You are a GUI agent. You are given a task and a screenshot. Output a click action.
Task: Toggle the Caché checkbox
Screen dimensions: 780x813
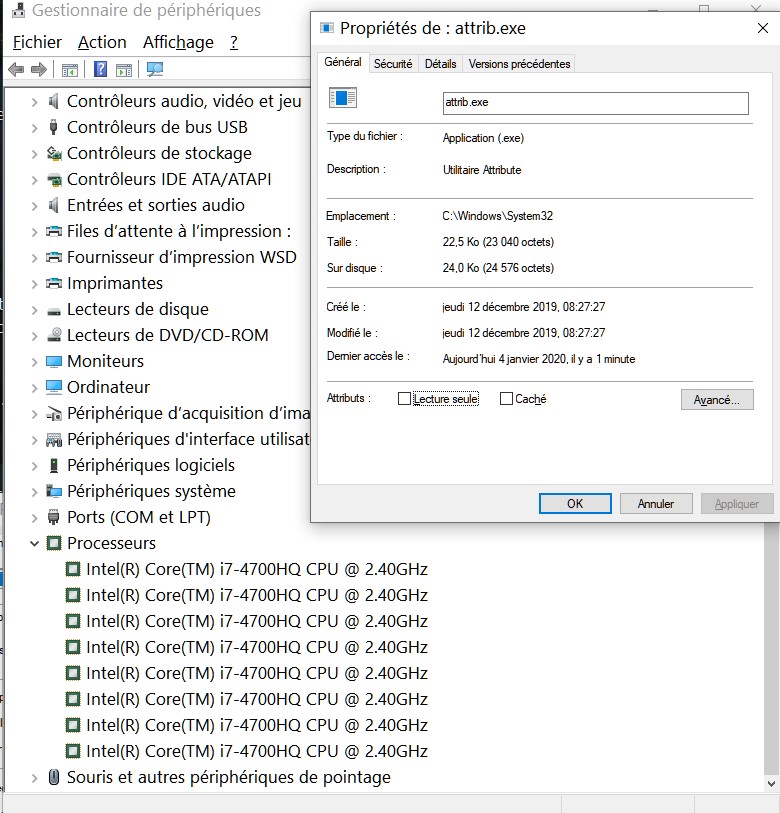(506, 398)
